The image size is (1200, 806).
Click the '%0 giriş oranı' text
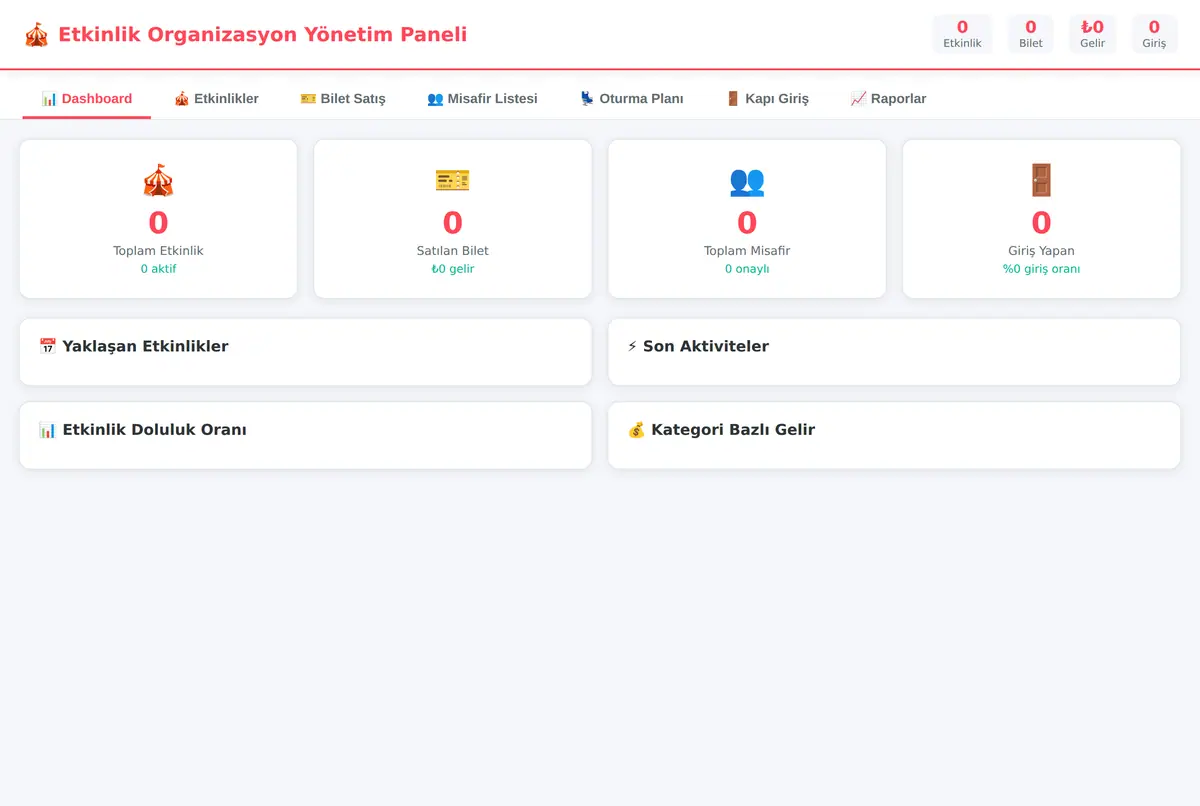click(1041, 269)
